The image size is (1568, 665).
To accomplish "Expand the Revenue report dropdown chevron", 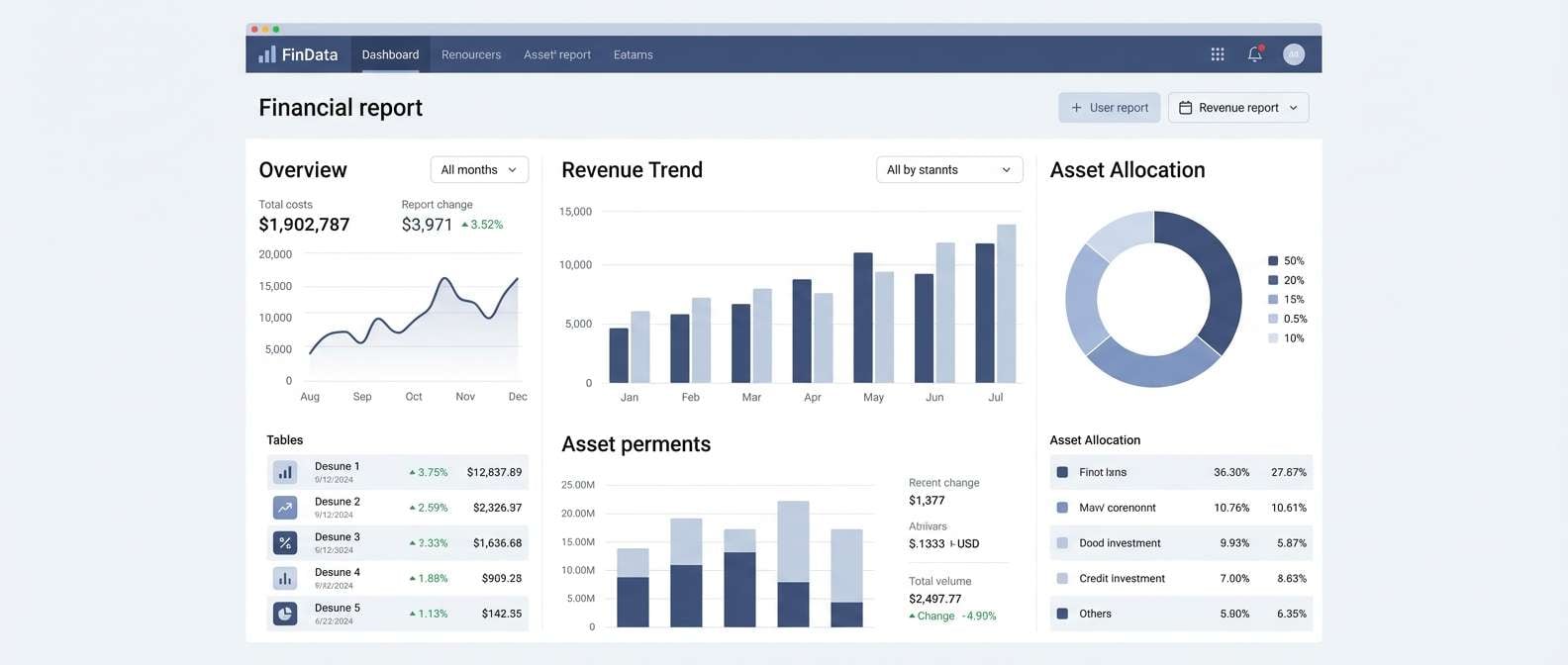I will [x=1294, y=108].
